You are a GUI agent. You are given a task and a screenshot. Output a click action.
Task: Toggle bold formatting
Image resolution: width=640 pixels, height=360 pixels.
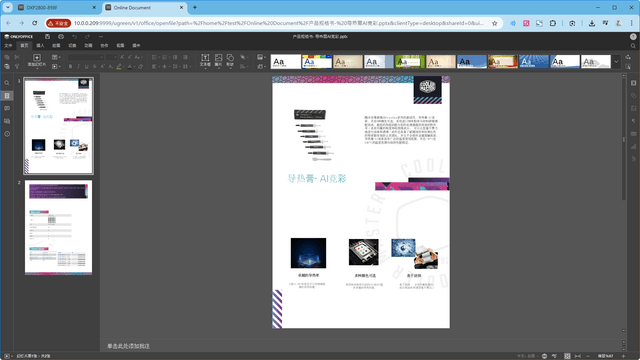(x=70, y=66)
